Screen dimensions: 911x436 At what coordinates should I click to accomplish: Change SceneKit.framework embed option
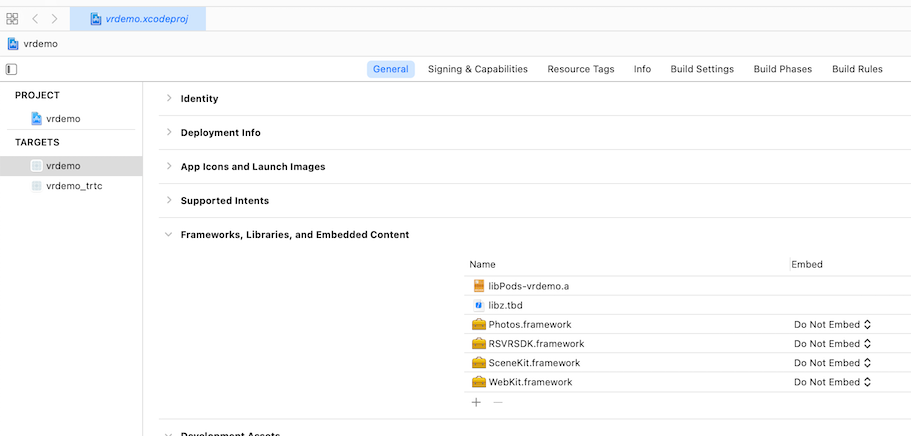[833, 363]
